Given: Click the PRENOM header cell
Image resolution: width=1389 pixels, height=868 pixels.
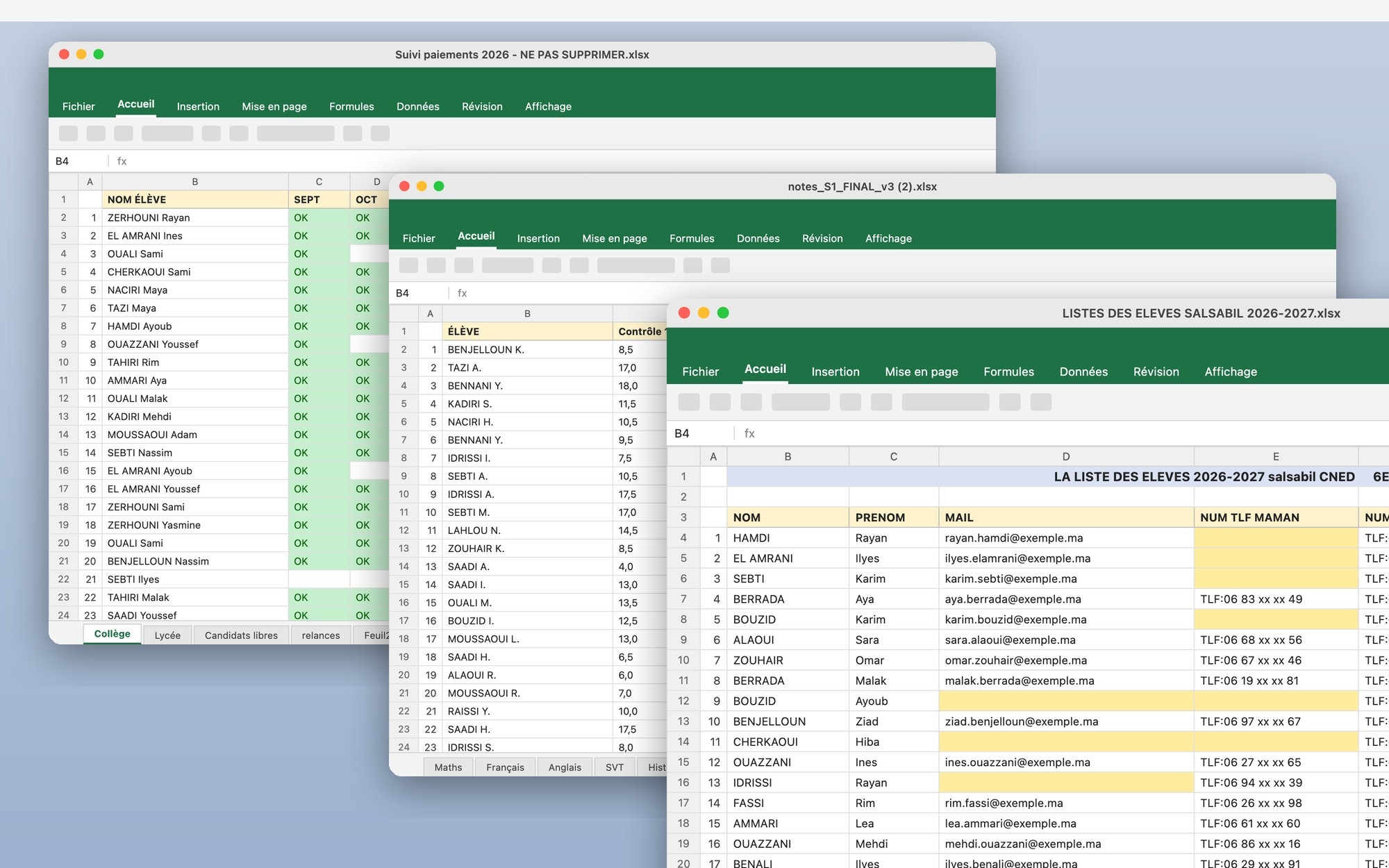Looking at the screenshot, I should pyautogui.click(x=894, y=517).
